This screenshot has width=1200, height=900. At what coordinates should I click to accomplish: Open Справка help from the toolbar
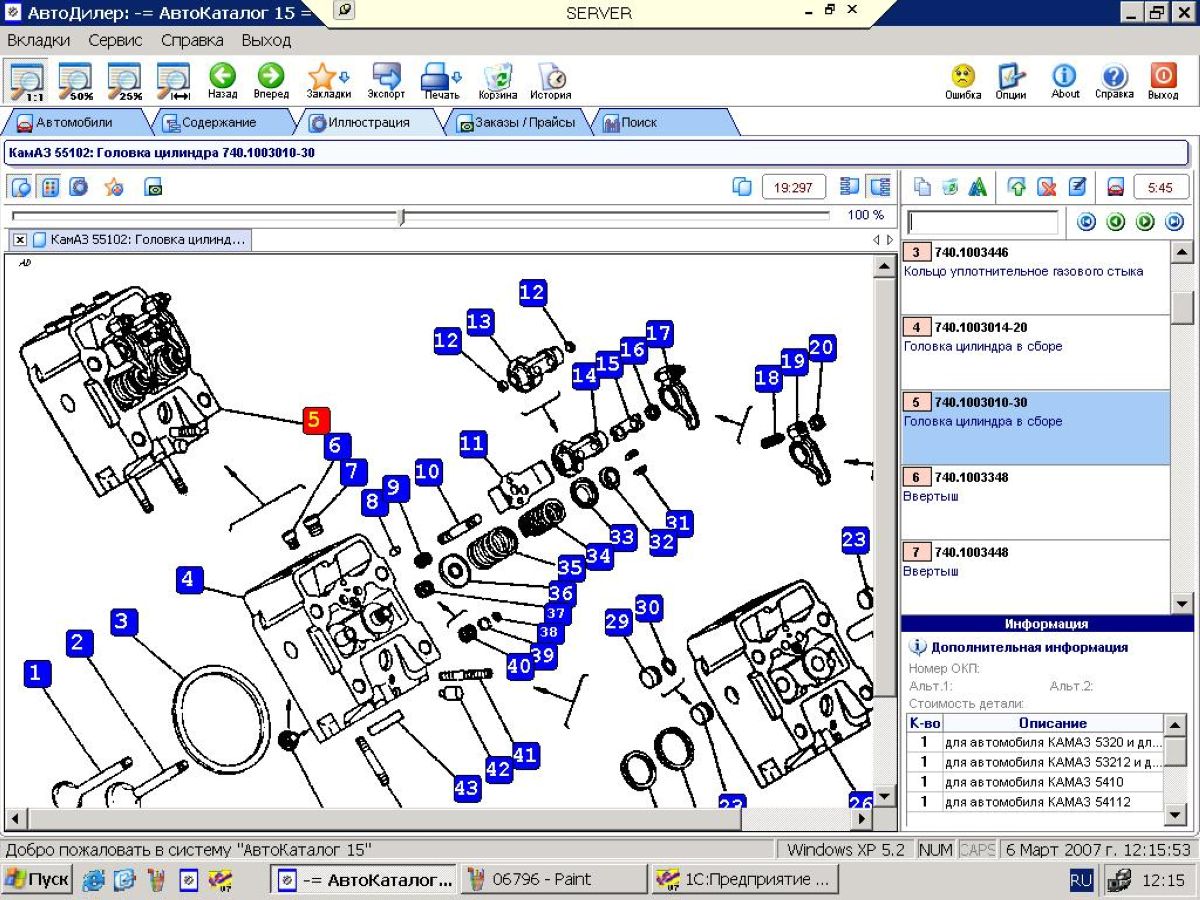(x=1114, y=81)
